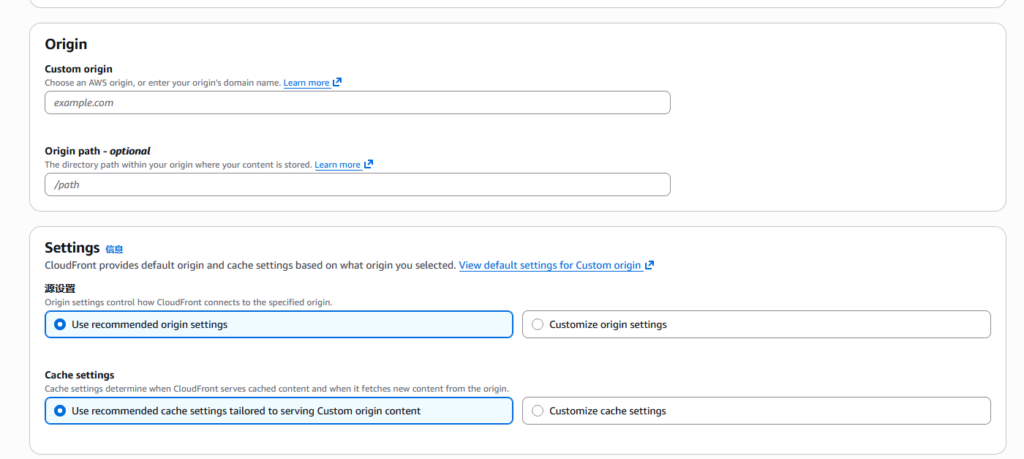Open the 信息 info link next to Settings

[114, 249]
